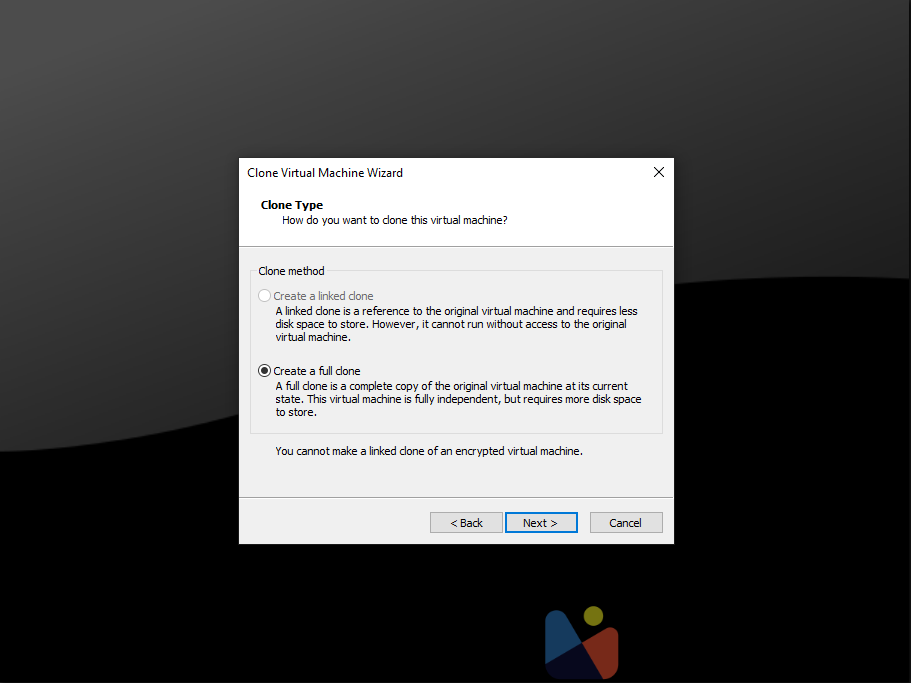Click the note 'You cannot make a linked clone of an encrypted virtual machine.'

[x=429, y=451]
